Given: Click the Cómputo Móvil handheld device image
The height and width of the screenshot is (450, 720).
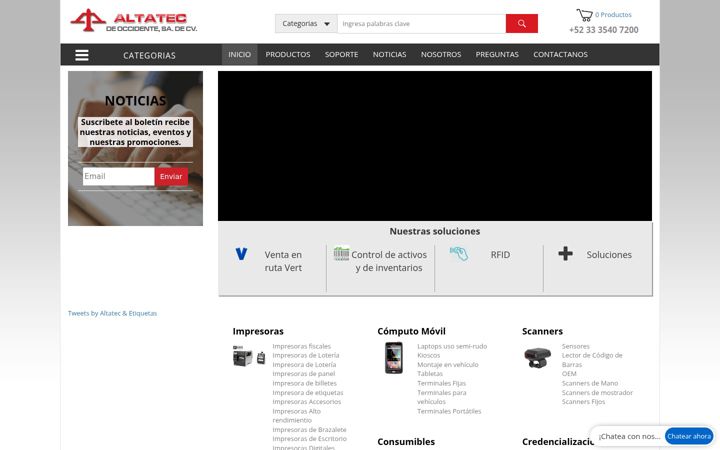Looking at the screenshot, I should [x=394, y=358].
